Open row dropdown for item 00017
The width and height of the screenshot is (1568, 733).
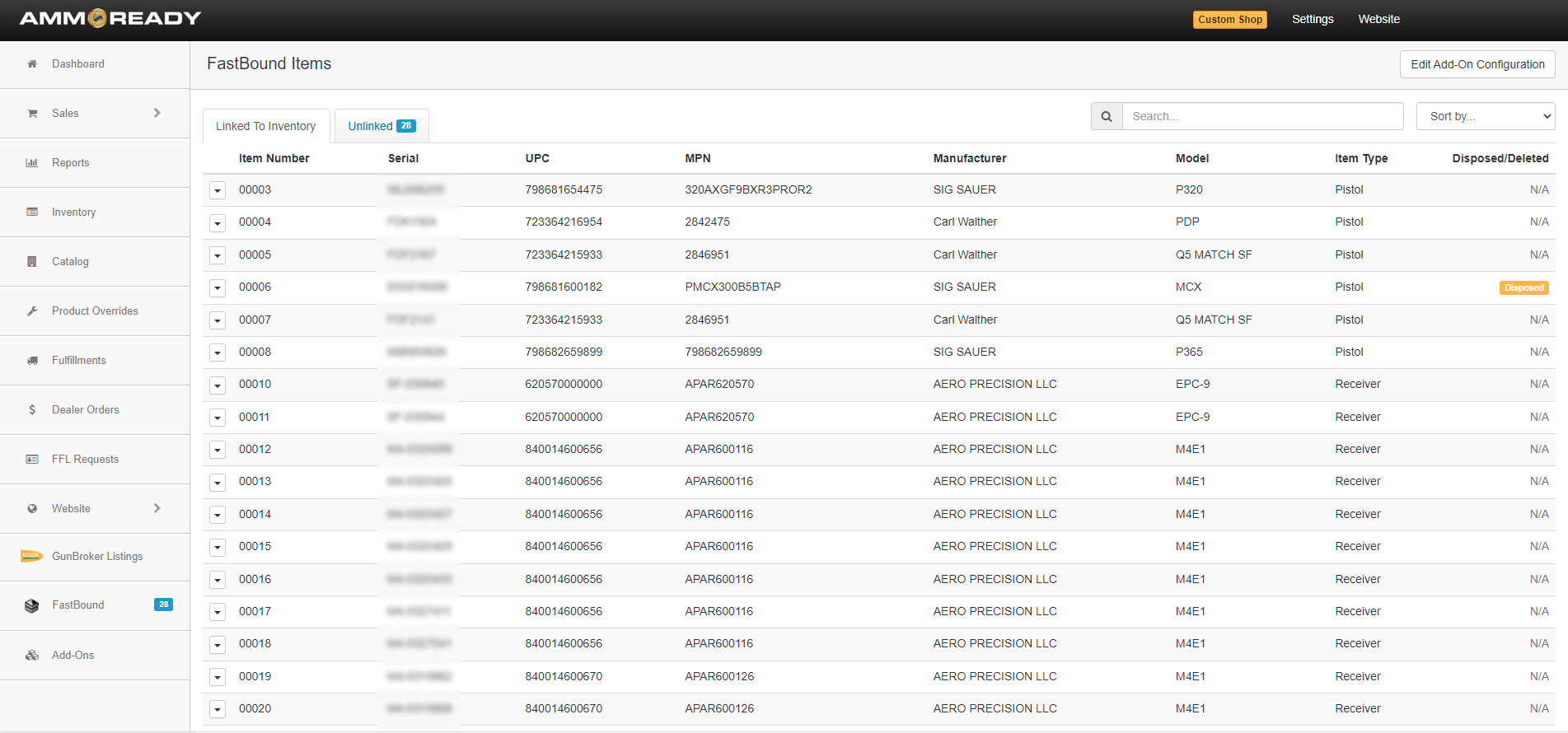click(218, 613)
